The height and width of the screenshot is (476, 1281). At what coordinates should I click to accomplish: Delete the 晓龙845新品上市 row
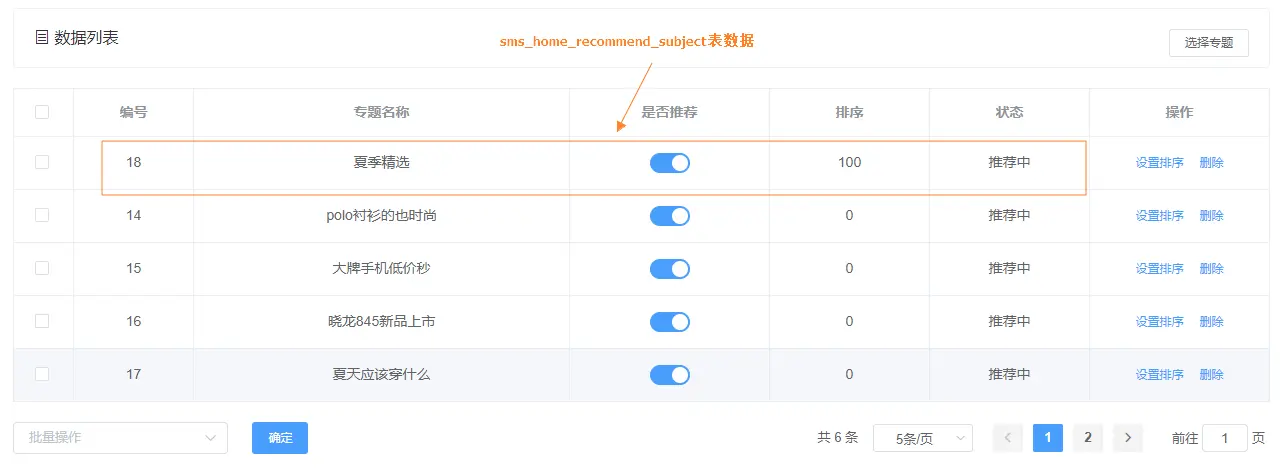[1211, 321]
